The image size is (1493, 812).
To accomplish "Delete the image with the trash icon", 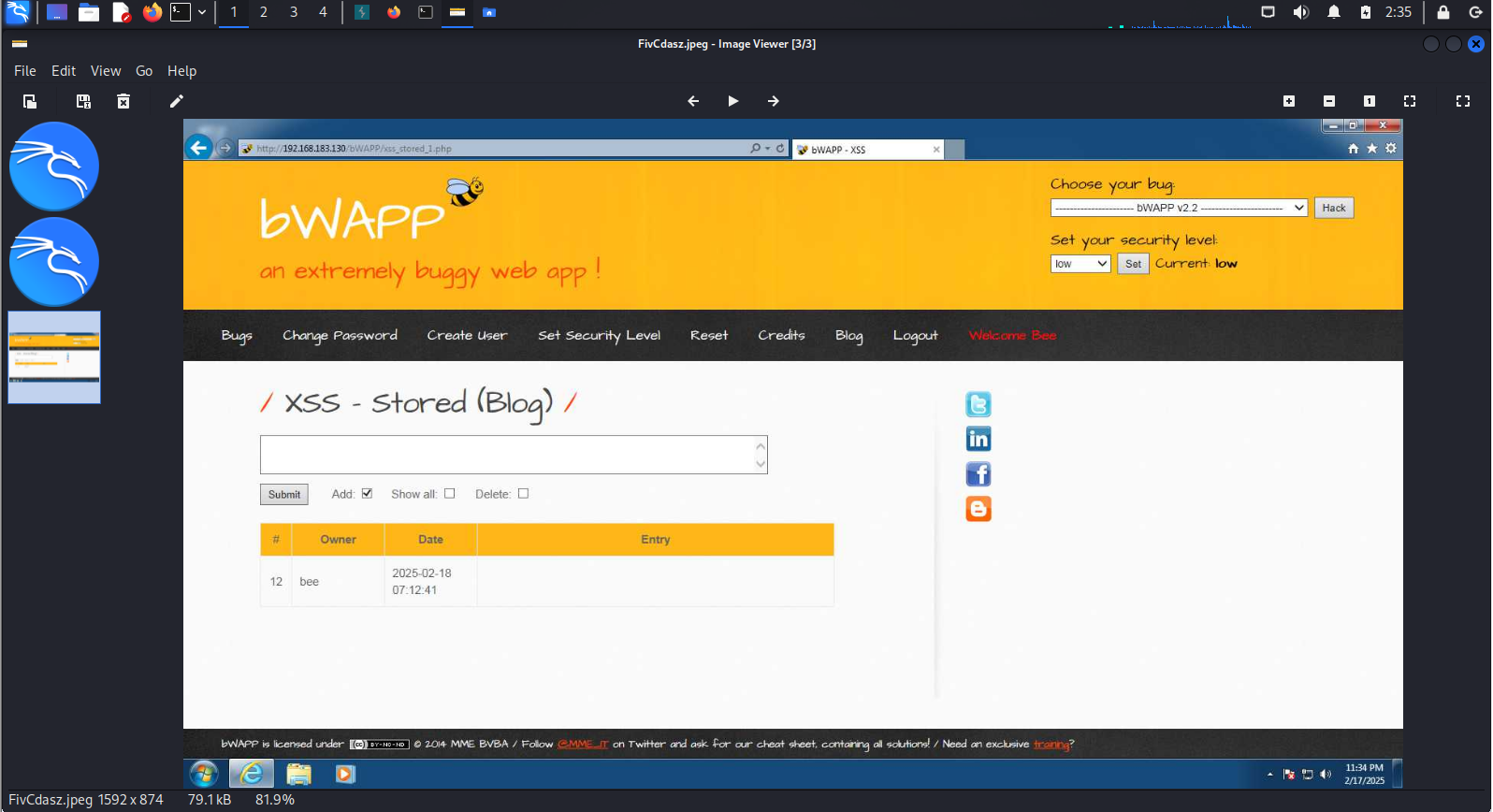I will click(123, 101).
